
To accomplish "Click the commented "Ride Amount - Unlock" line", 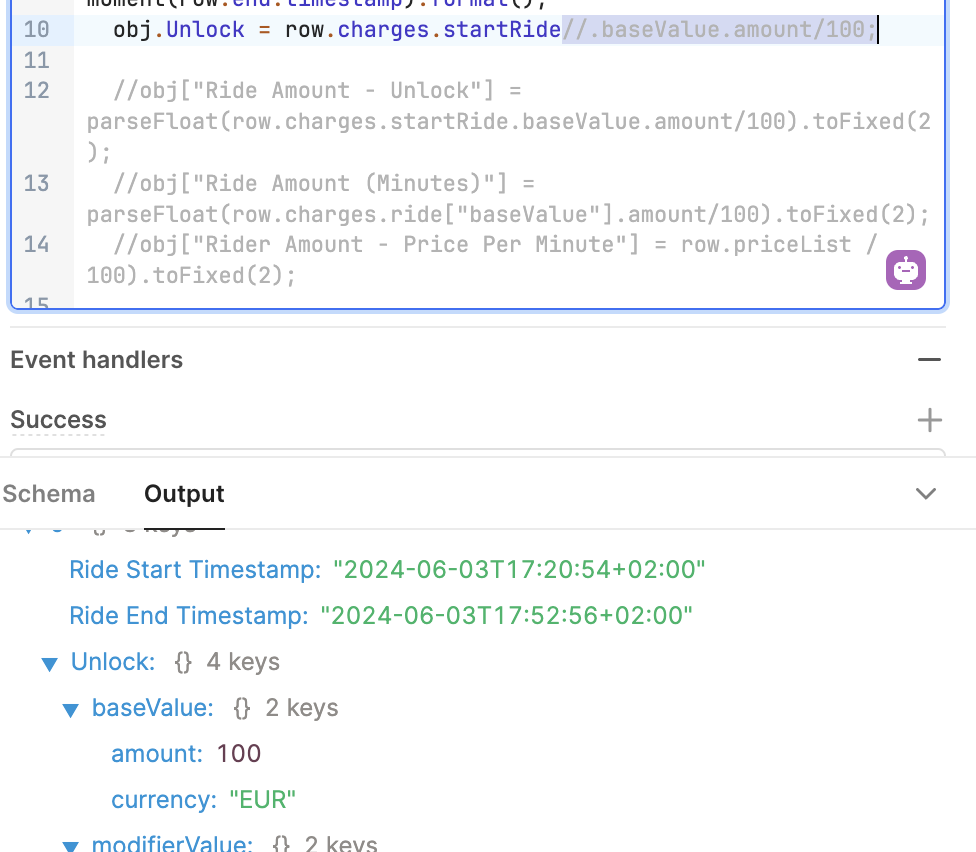I will (x=509, y=121).
